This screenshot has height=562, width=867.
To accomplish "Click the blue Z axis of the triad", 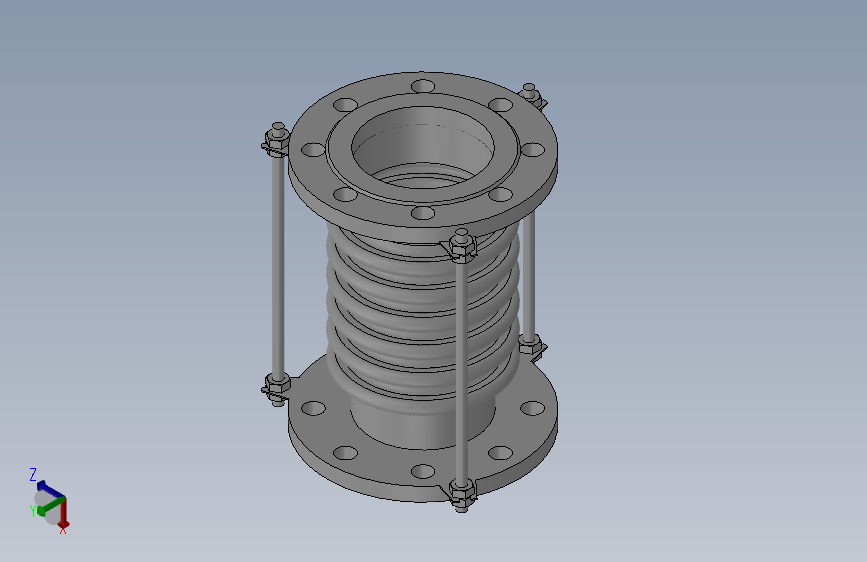I will coord(49,490).
